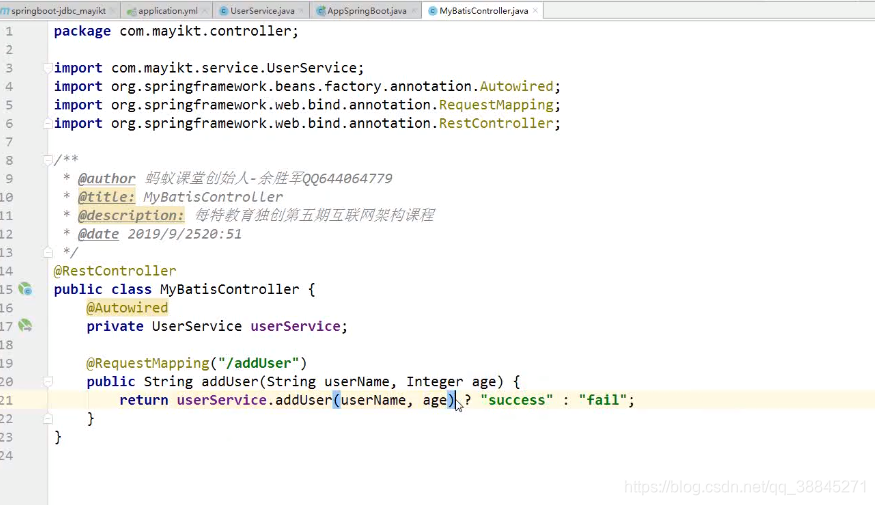This screenshot has height=505, width=875.
Task: Click the @author tag in the comment
Action: (x=107, y=179)
